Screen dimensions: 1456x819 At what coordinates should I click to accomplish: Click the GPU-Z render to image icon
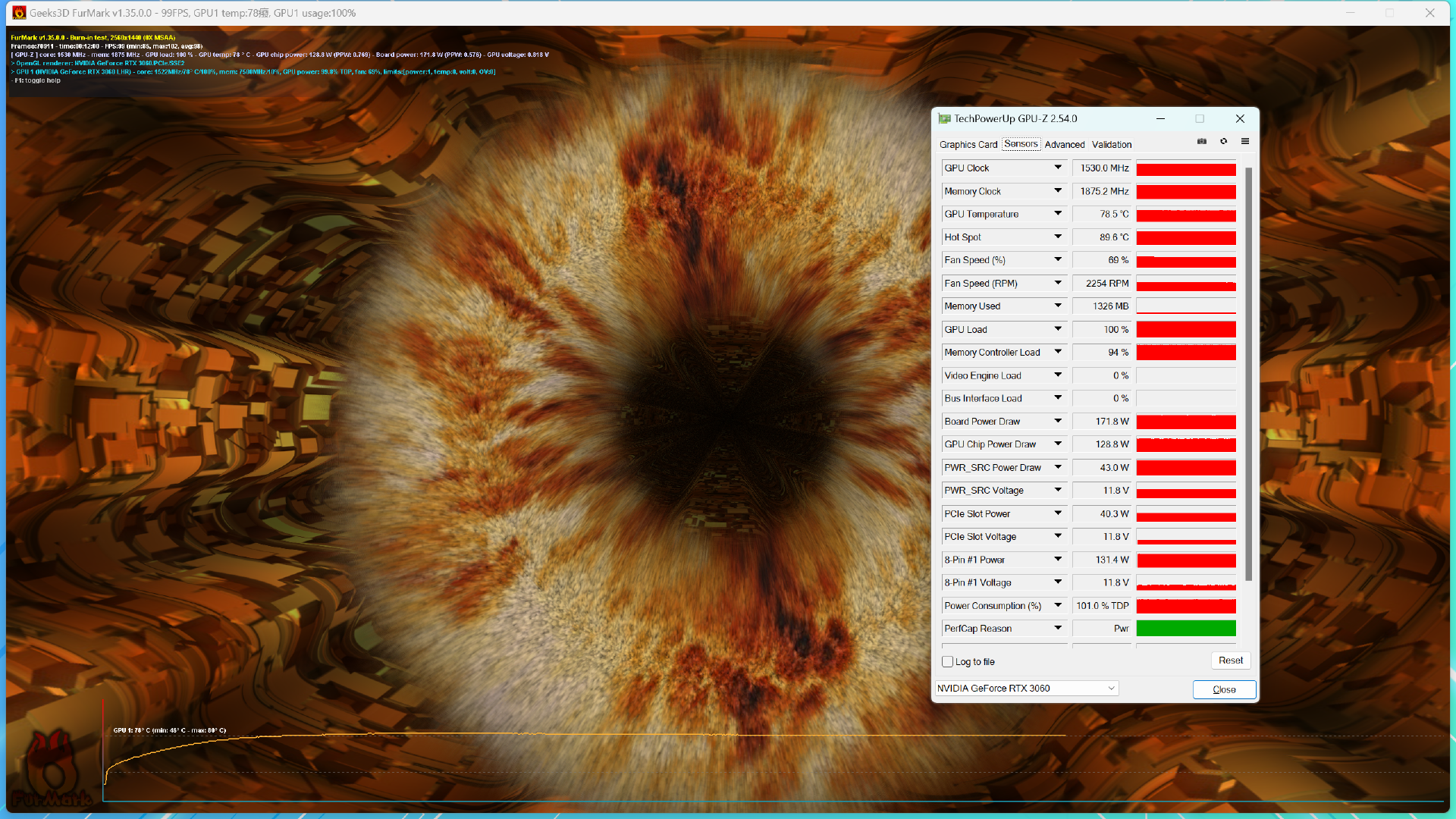pos(1202,142)
